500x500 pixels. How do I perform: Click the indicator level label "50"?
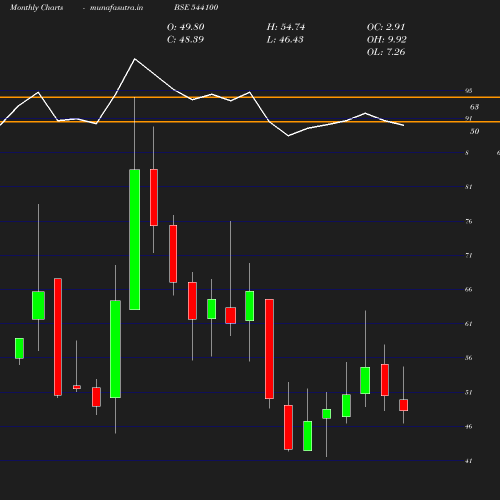(x=474, y=131)
